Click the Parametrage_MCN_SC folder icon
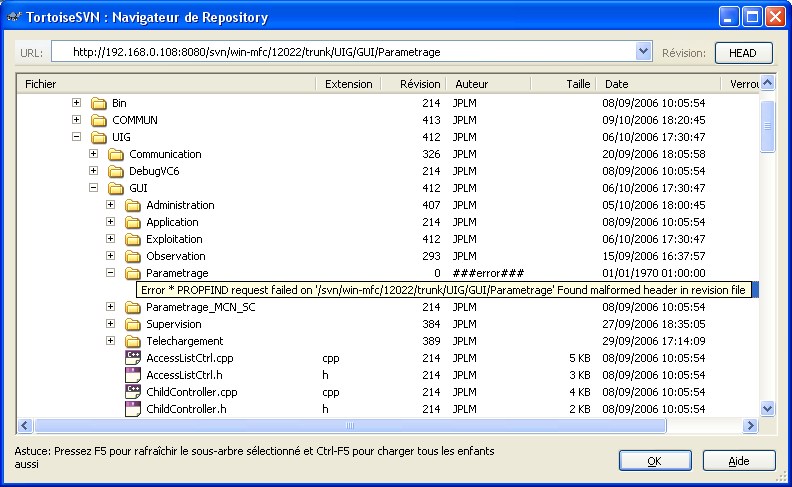The width and height of the screenshot is (792, 487). (x=133, y=308)
